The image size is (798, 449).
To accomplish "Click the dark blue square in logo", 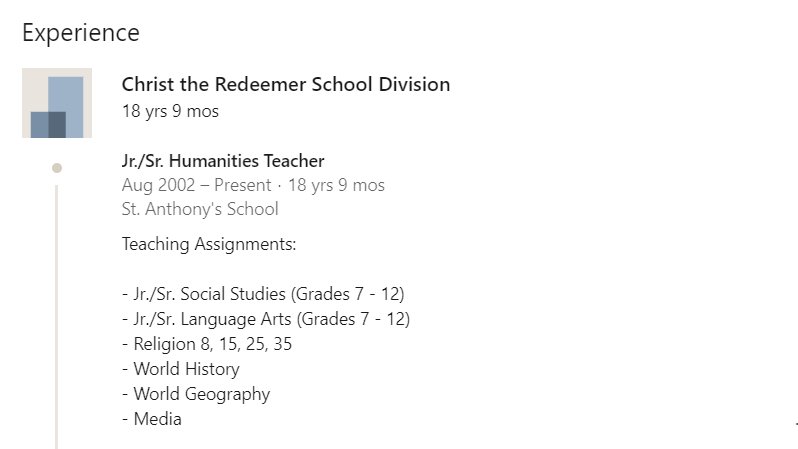I will coord(48,125).
